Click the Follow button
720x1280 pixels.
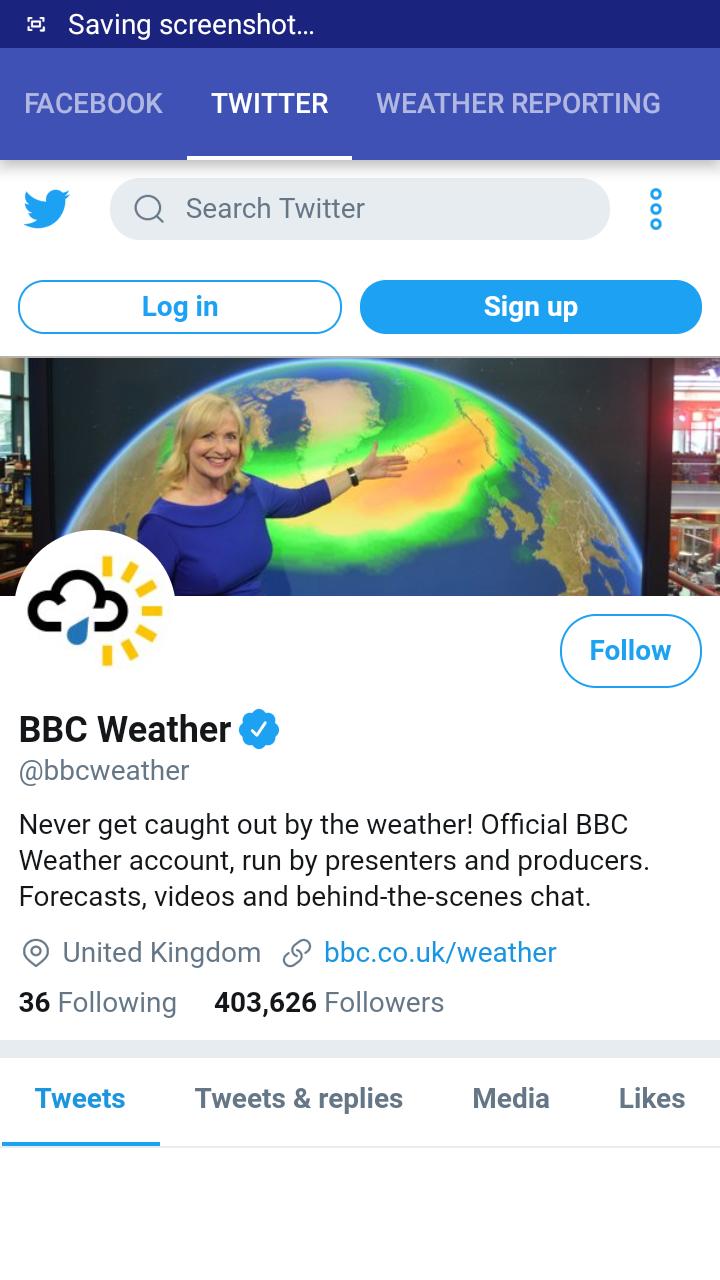630,650
